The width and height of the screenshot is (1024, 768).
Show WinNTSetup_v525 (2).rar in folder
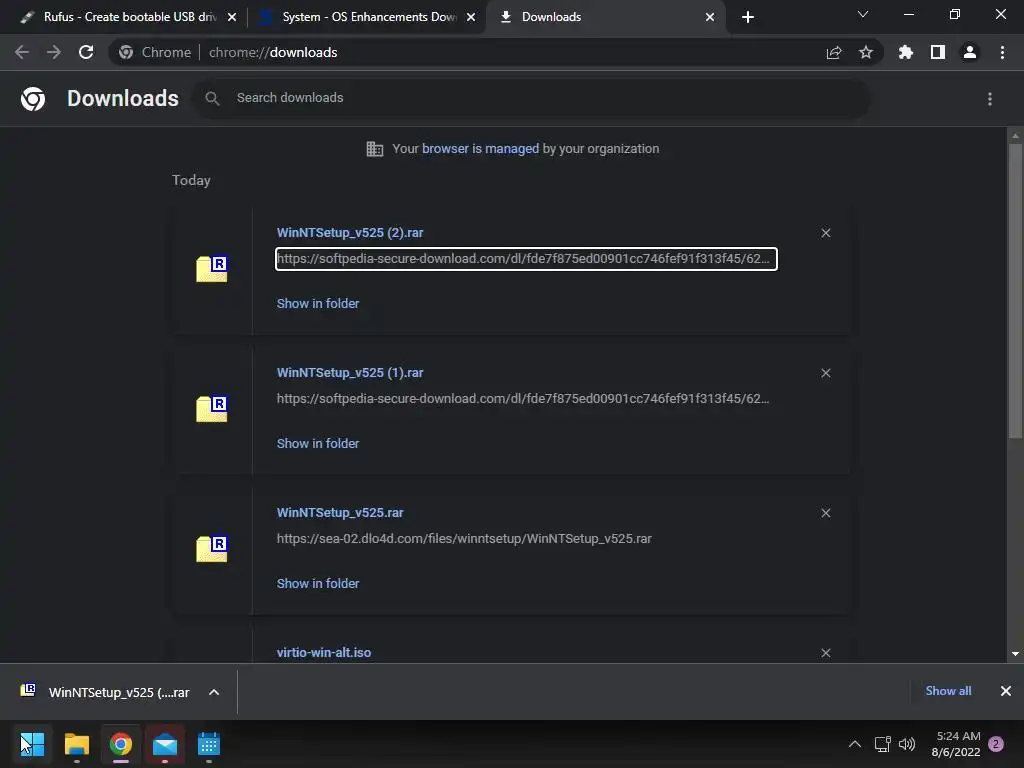(x=318, y=304)
